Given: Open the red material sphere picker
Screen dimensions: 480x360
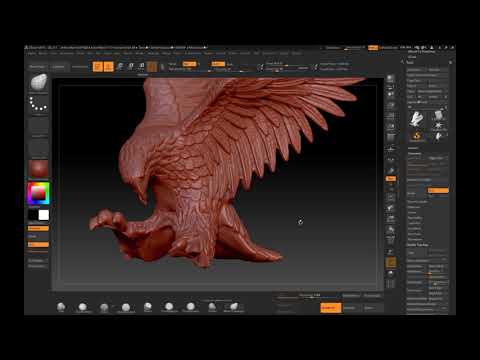Looking at the screenshot, I should [39, 169].
